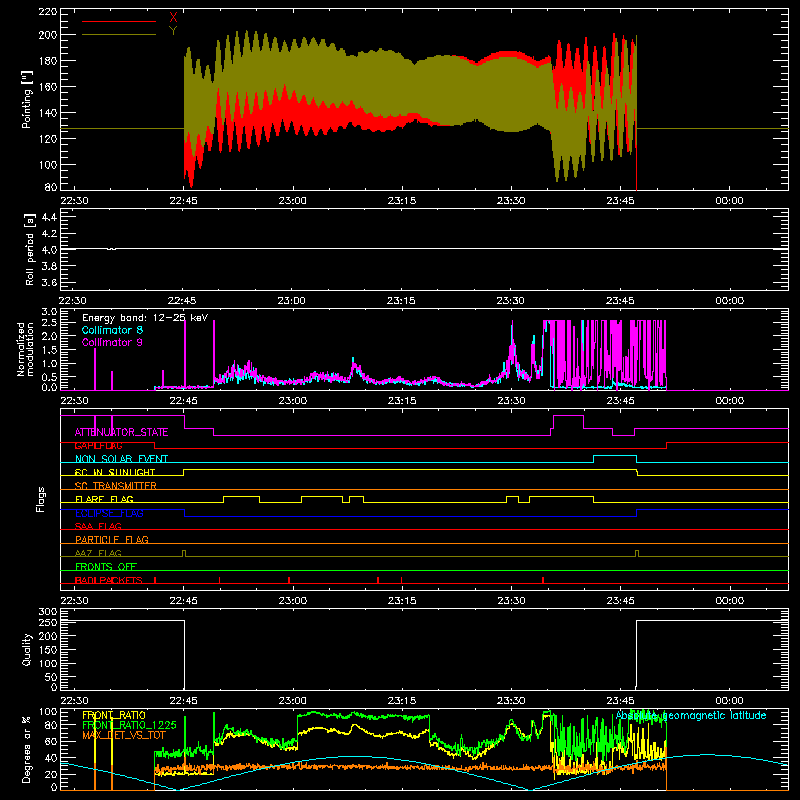Click the ATTENUATOR_STATE flag label

121,433
